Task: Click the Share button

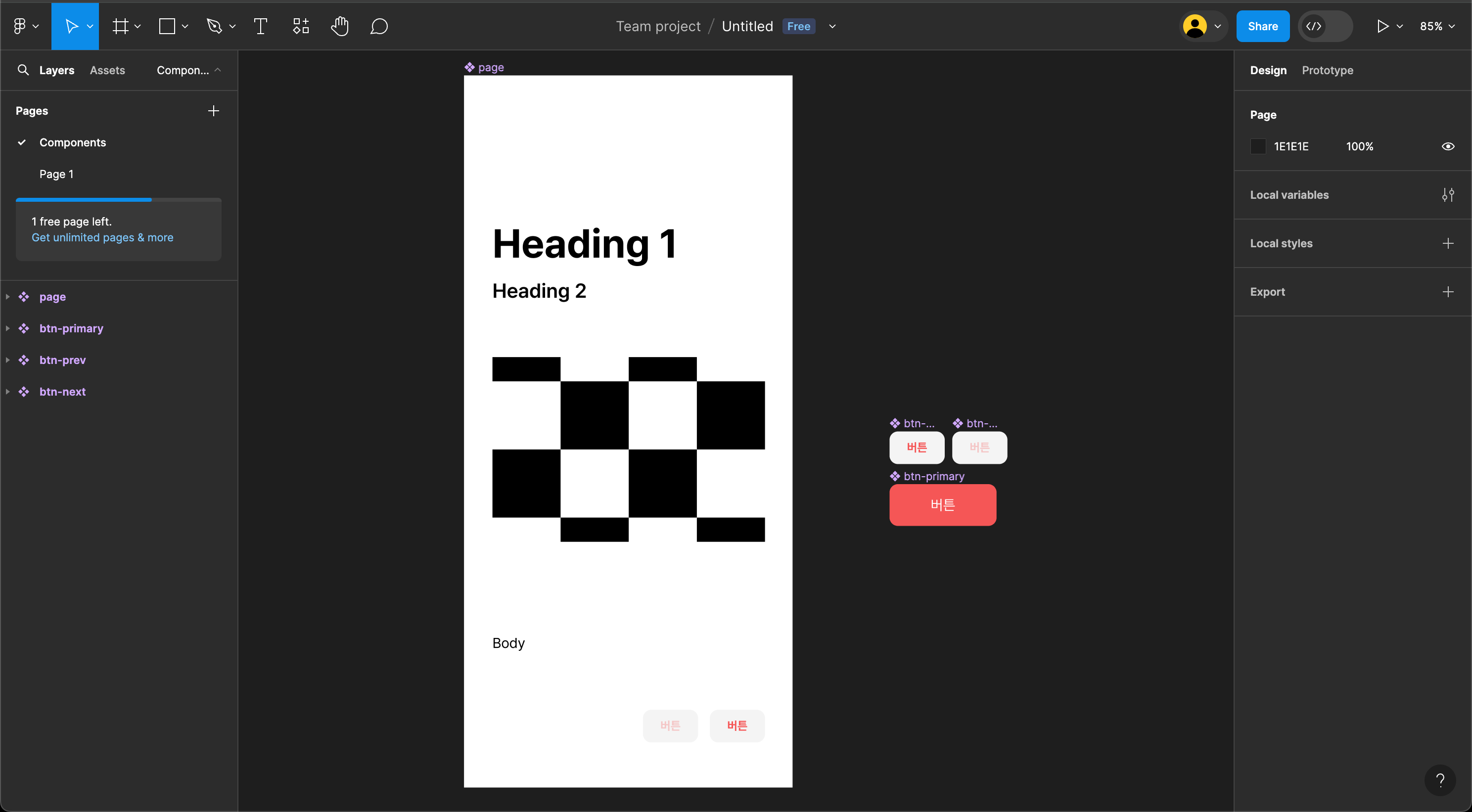Action: pyautogui.click(x=1262, y=26)
